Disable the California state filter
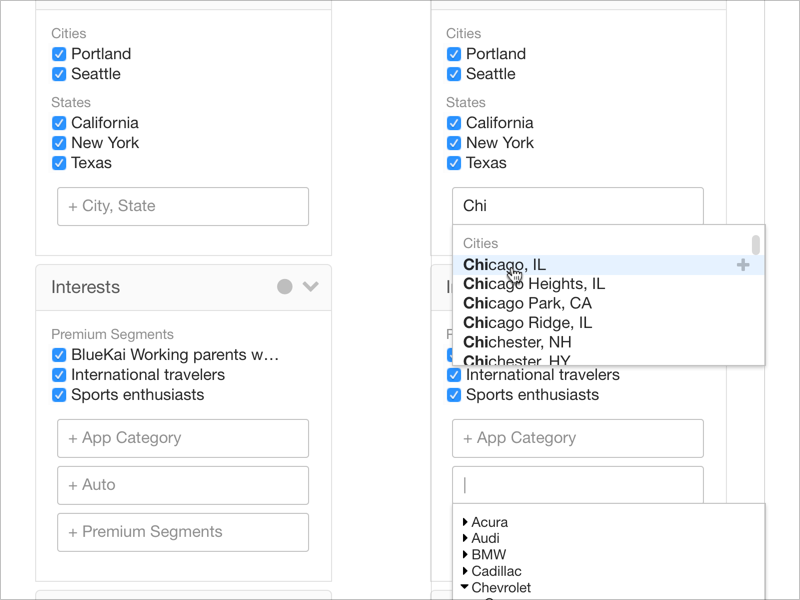Image resolution: width=800 pixels, height=600 pixels. coord(59,123)
